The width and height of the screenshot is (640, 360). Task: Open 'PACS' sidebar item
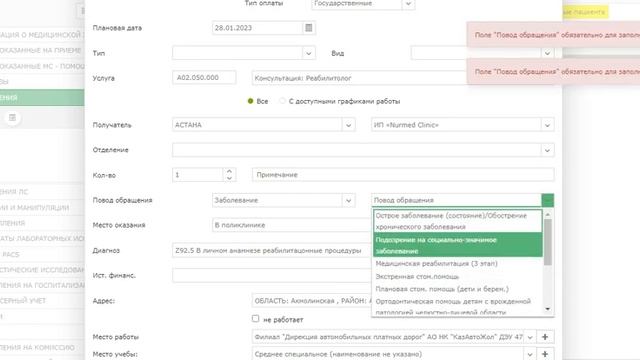42,254
